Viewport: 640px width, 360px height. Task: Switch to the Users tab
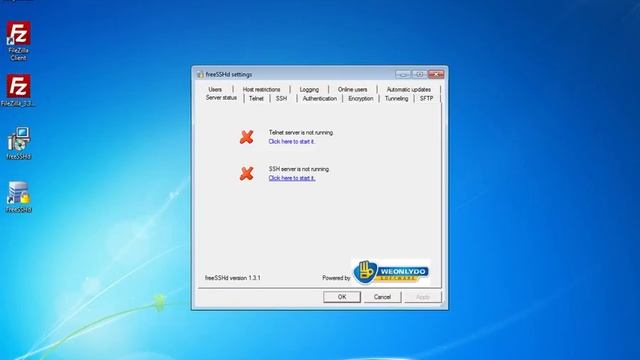point(215,89)
